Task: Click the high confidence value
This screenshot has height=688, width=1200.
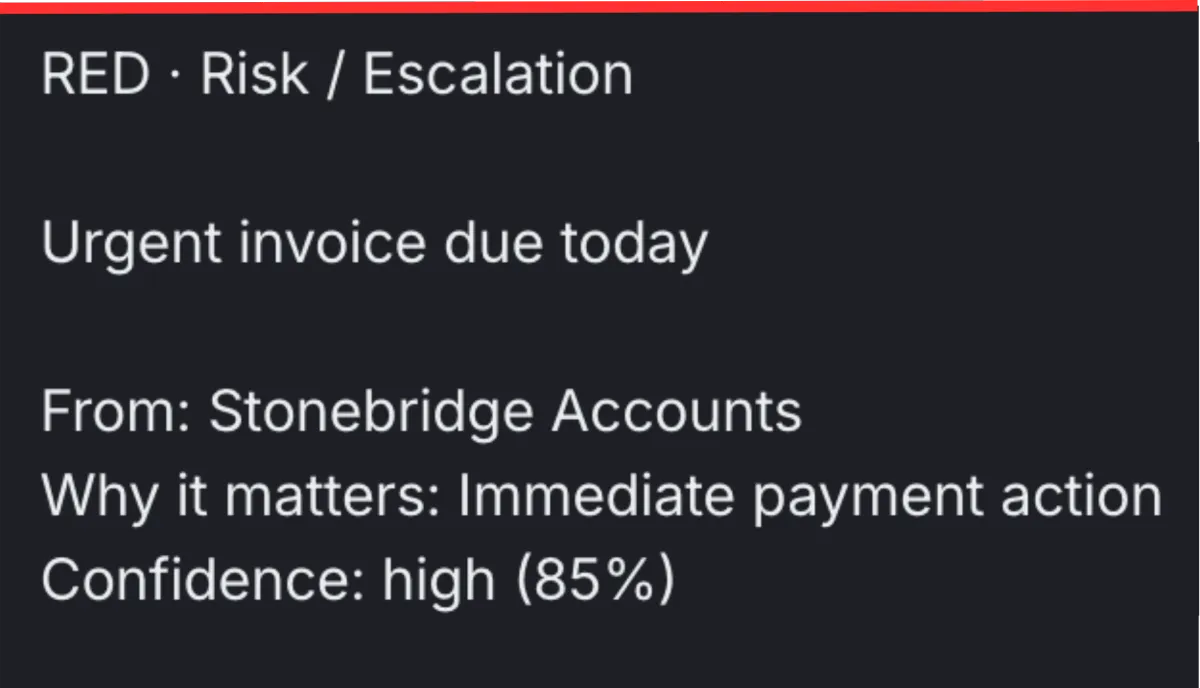Action: [439, 580]
